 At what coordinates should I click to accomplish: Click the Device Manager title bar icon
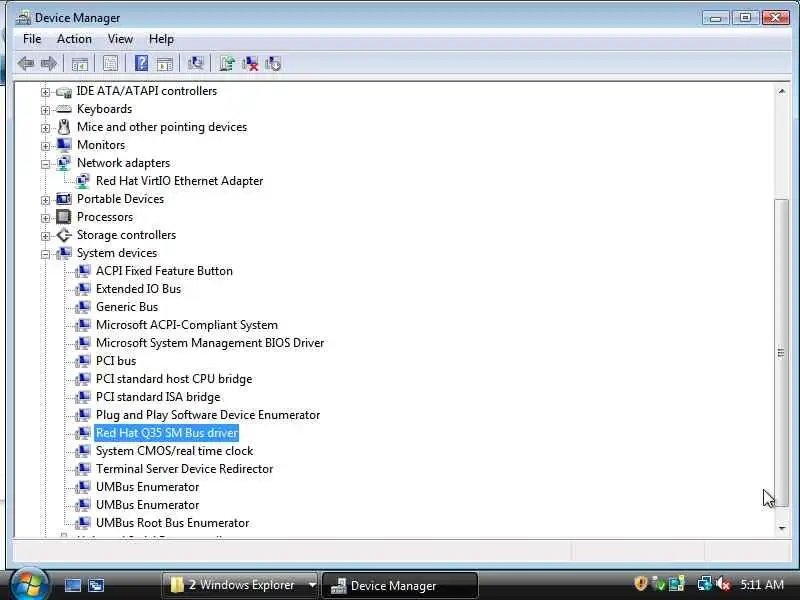[x=23, y=18]
